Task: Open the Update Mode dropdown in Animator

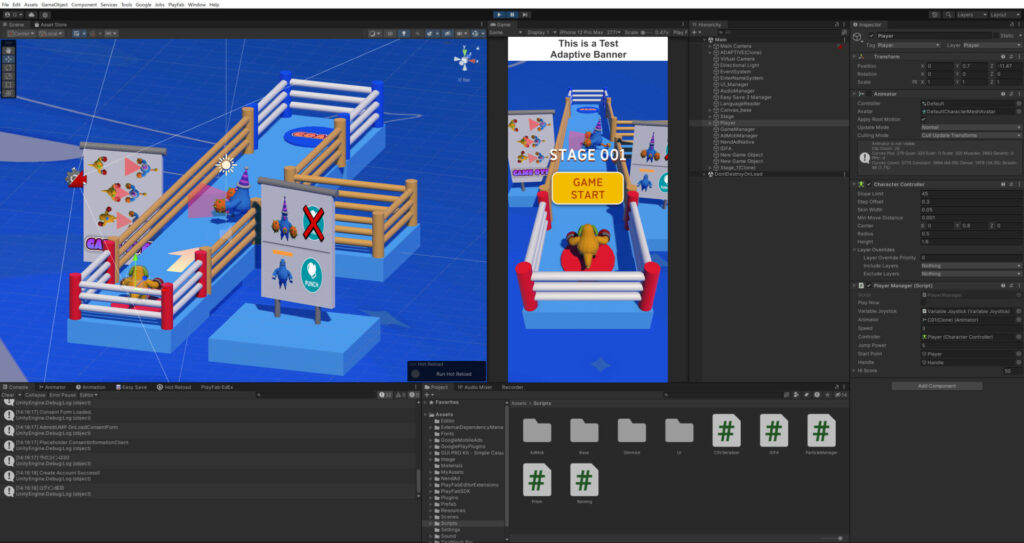Action: [x=971, y=127]
